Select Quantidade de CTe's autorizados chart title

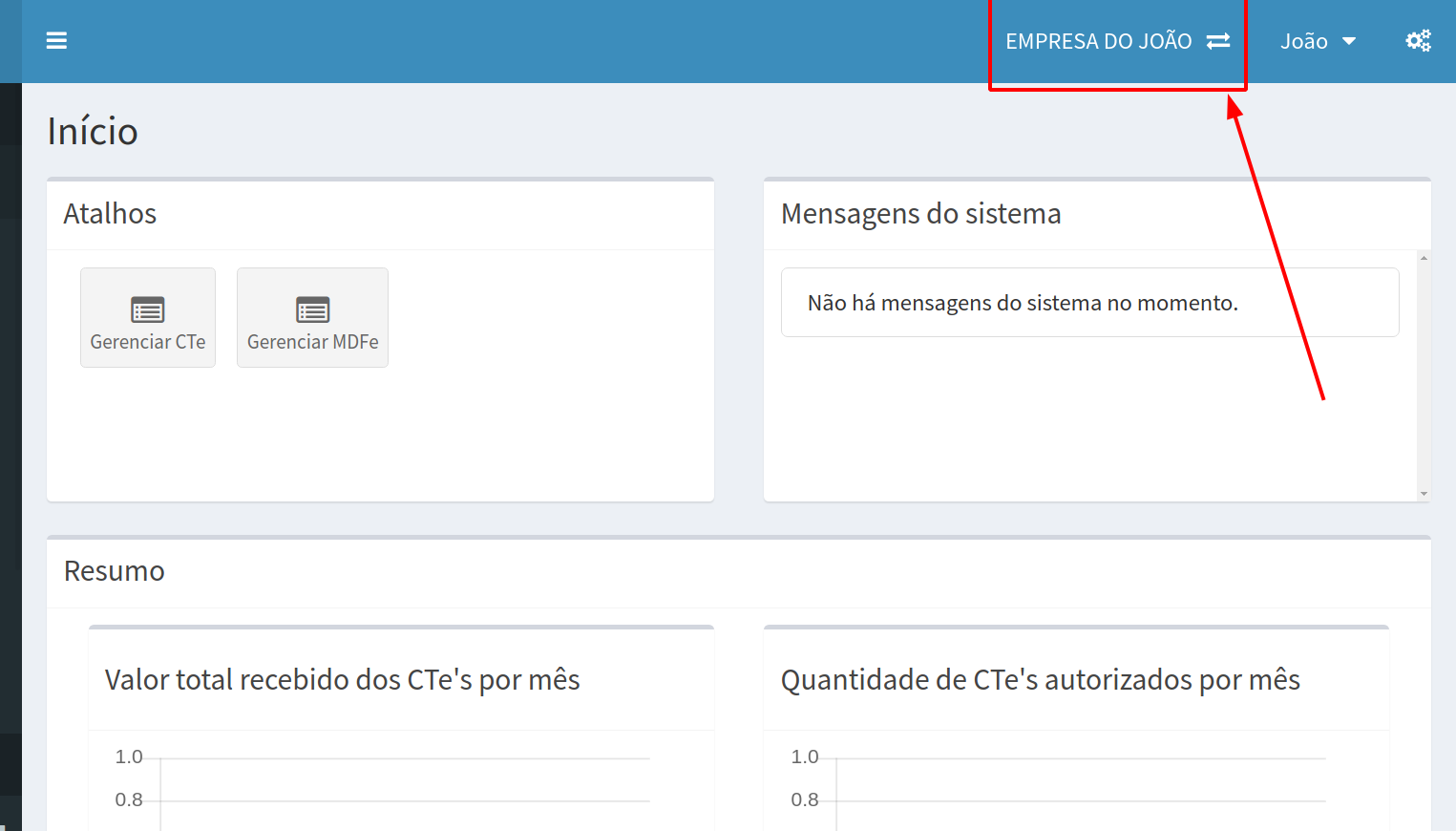point(1040,680)
